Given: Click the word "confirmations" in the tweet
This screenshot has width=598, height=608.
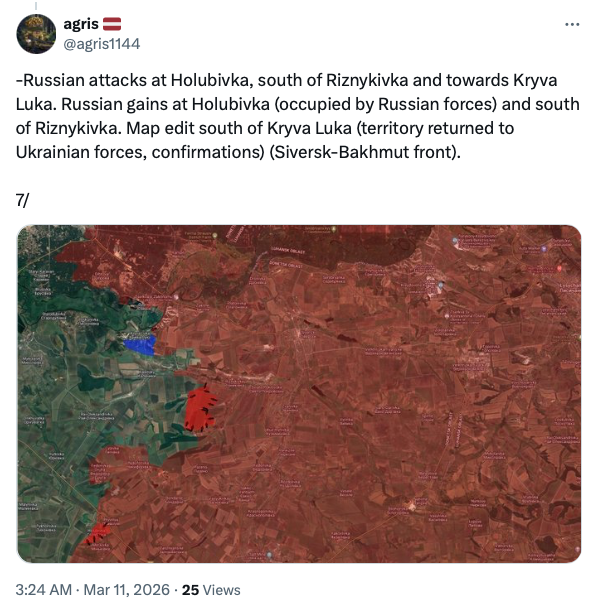Looking at the screenshot, I should click(207, 152).
